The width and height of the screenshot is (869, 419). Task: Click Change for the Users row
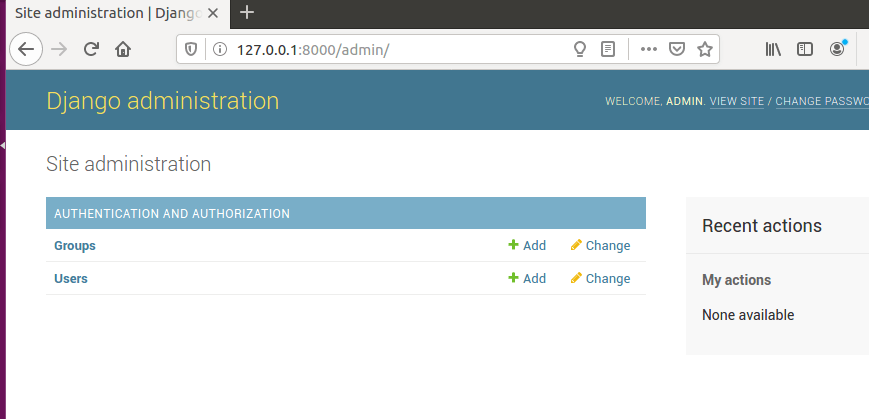[x=600, y=278]
